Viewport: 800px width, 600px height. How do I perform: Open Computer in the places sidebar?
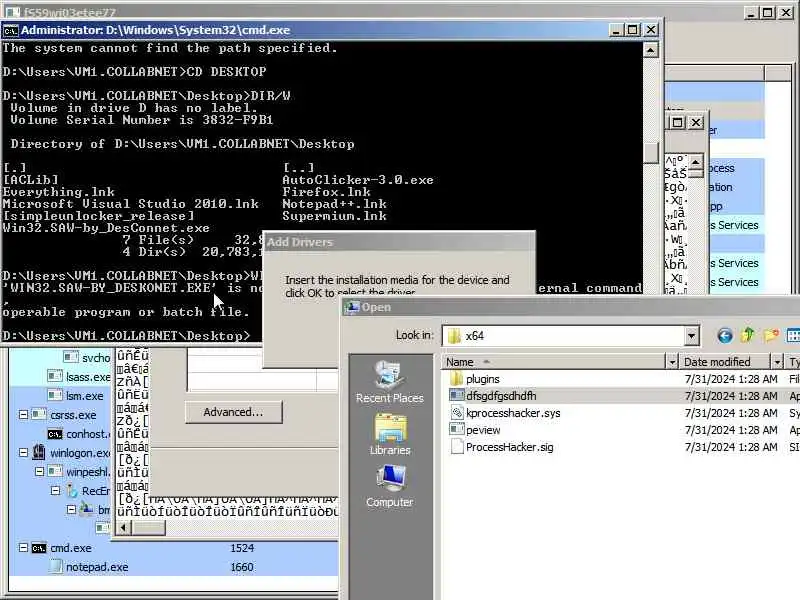[389, 486]
